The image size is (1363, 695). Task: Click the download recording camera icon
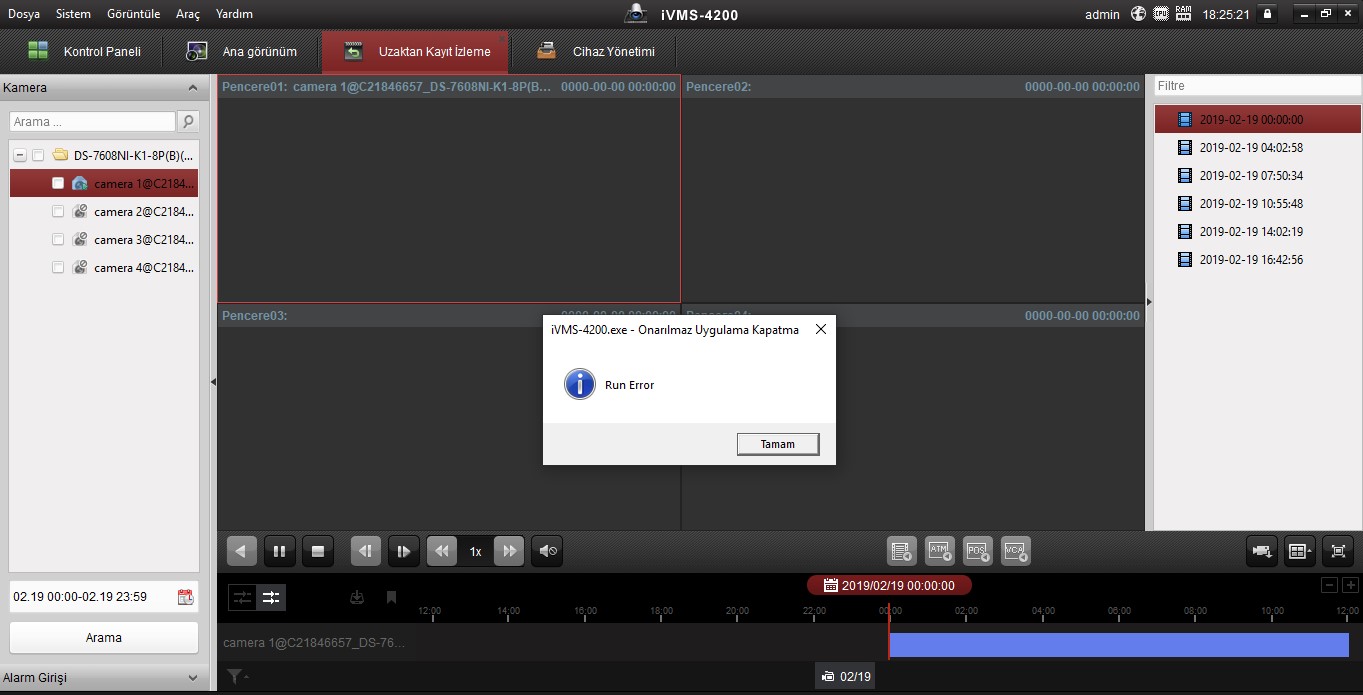[x=1262, y=551]
